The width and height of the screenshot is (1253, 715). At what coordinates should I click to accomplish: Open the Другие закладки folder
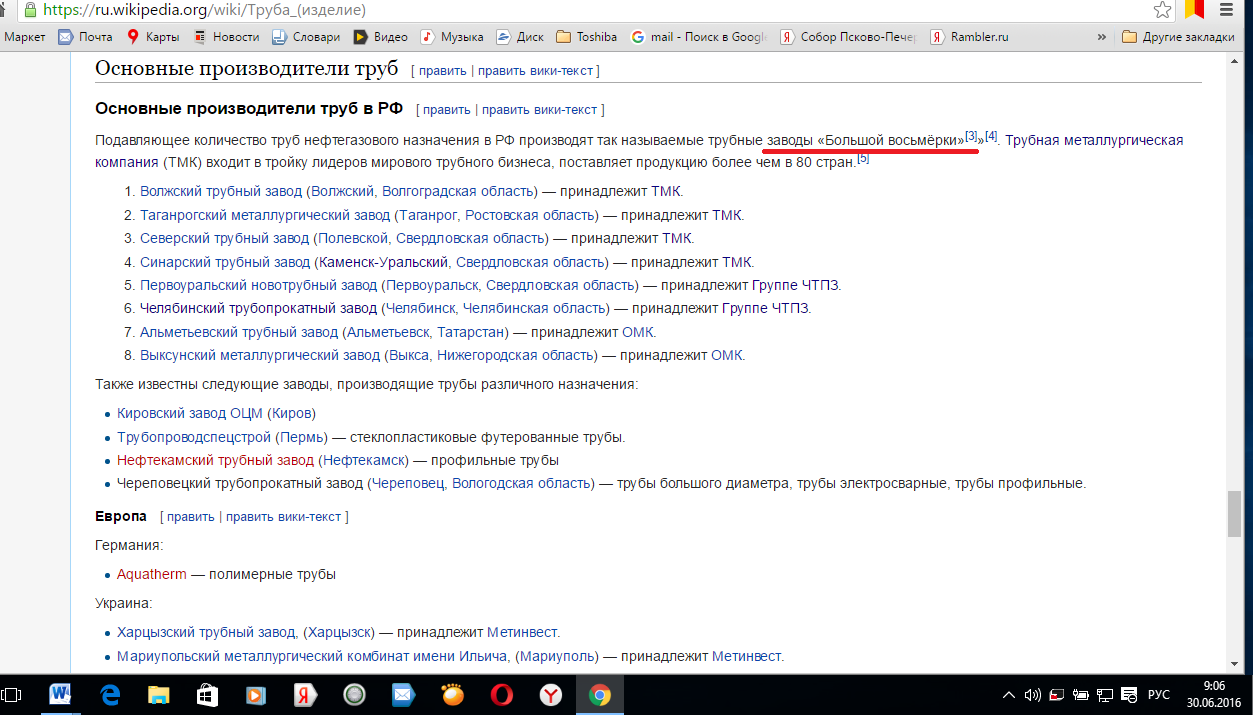click(1179, 37)
